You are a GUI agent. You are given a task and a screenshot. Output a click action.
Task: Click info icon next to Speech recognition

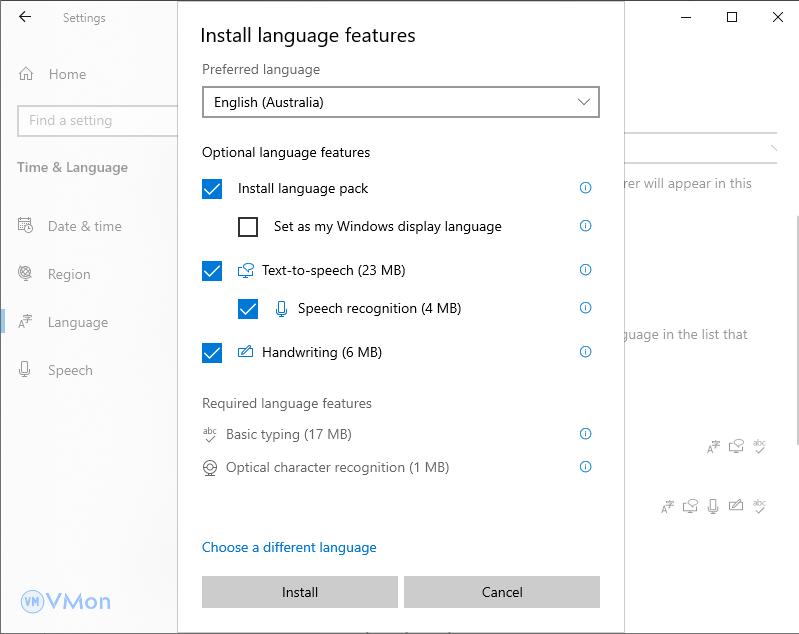(586, 308)
